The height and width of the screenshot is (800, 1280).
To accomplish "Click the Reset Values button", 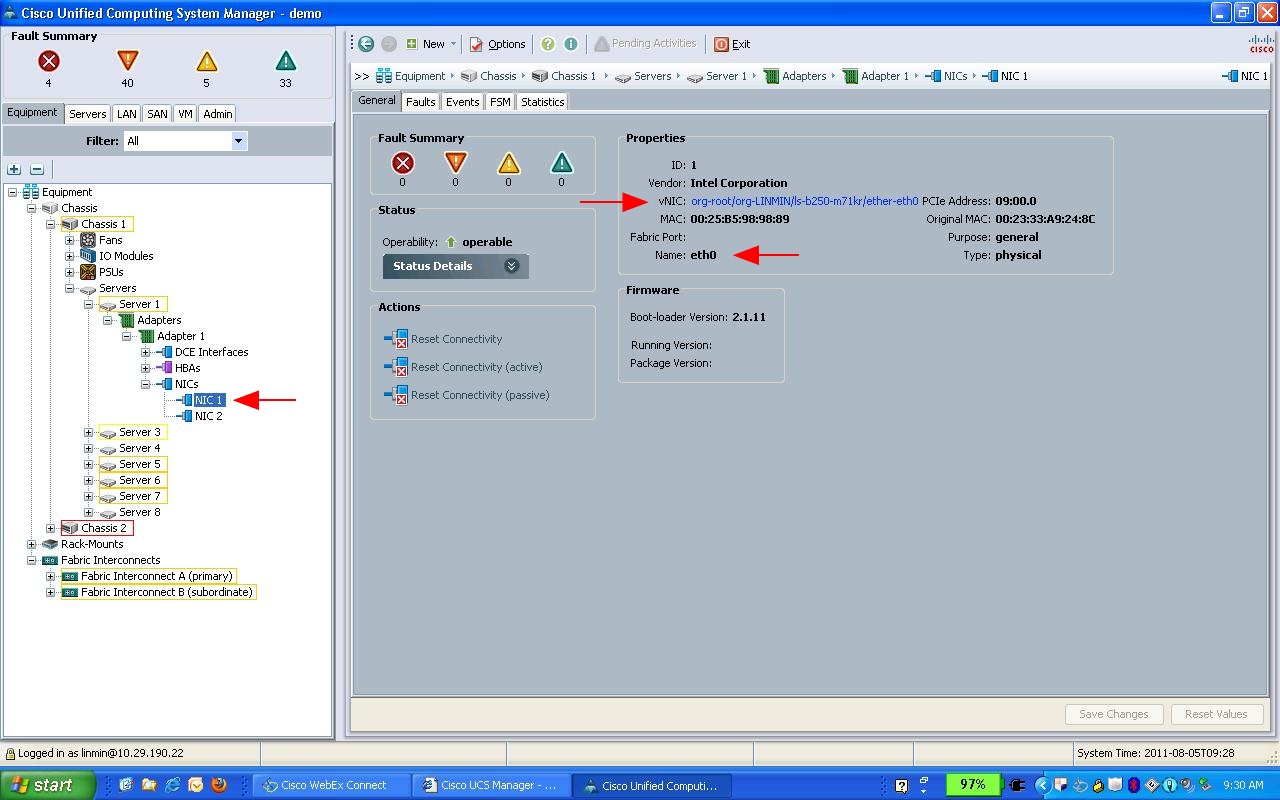I will tap(1216, 714).
